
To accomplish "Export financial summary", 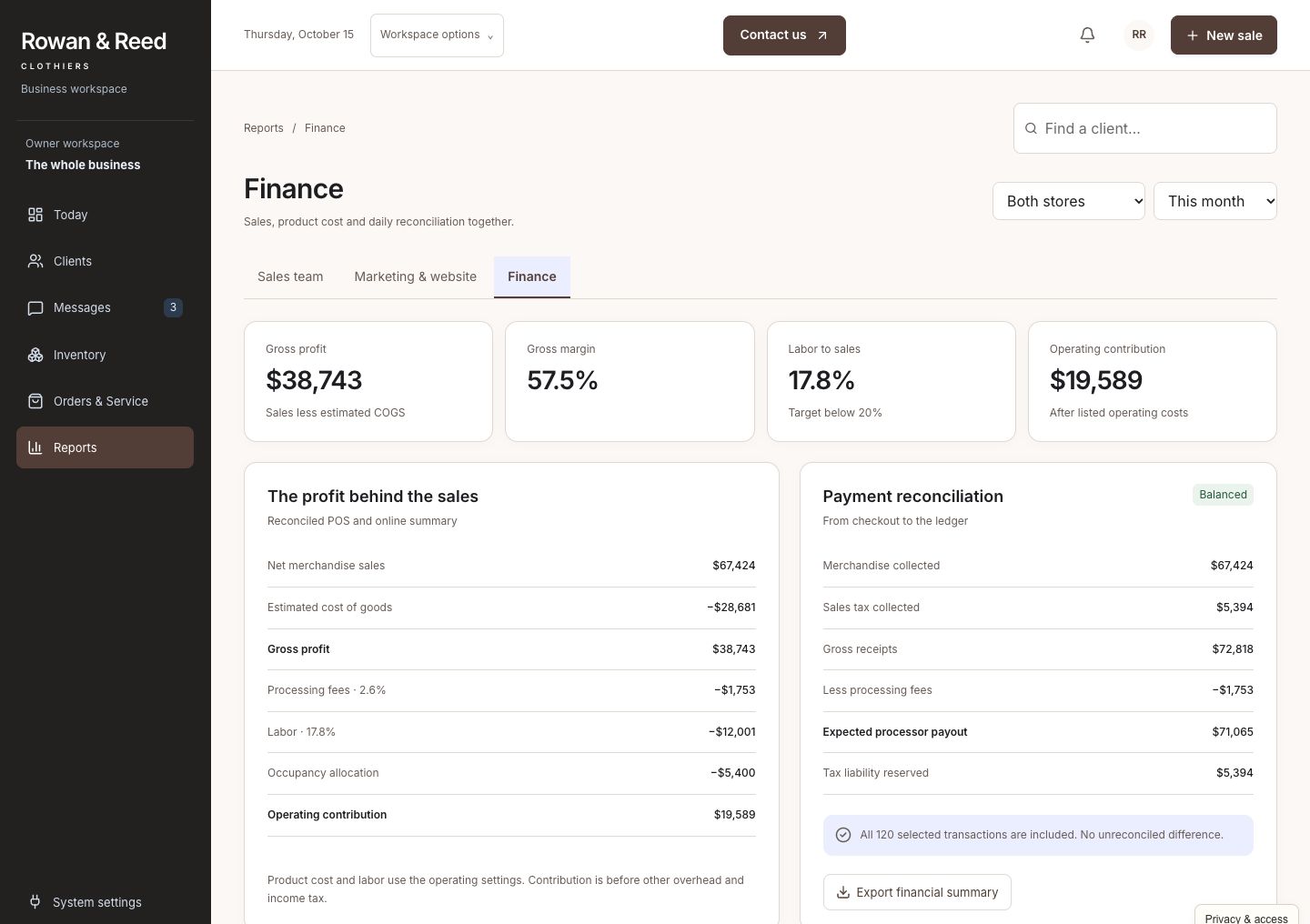I will 917,892.
